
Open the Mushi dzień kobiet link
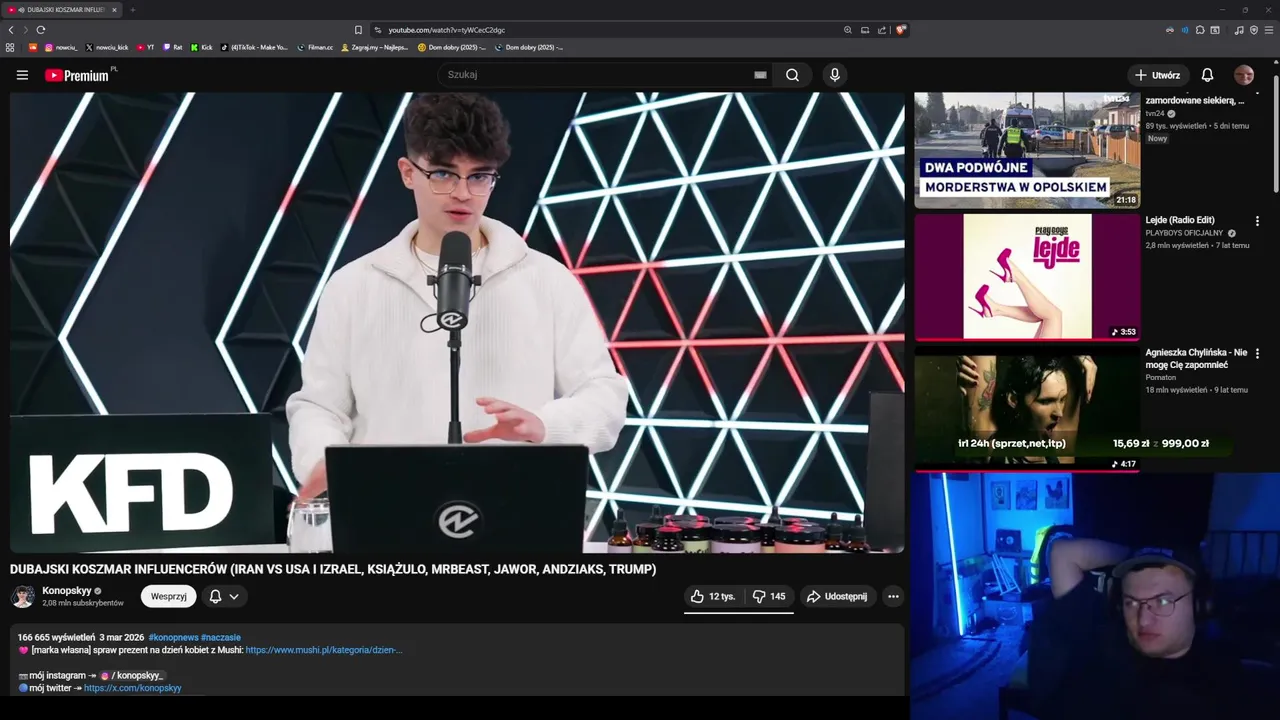coord(324,650)
